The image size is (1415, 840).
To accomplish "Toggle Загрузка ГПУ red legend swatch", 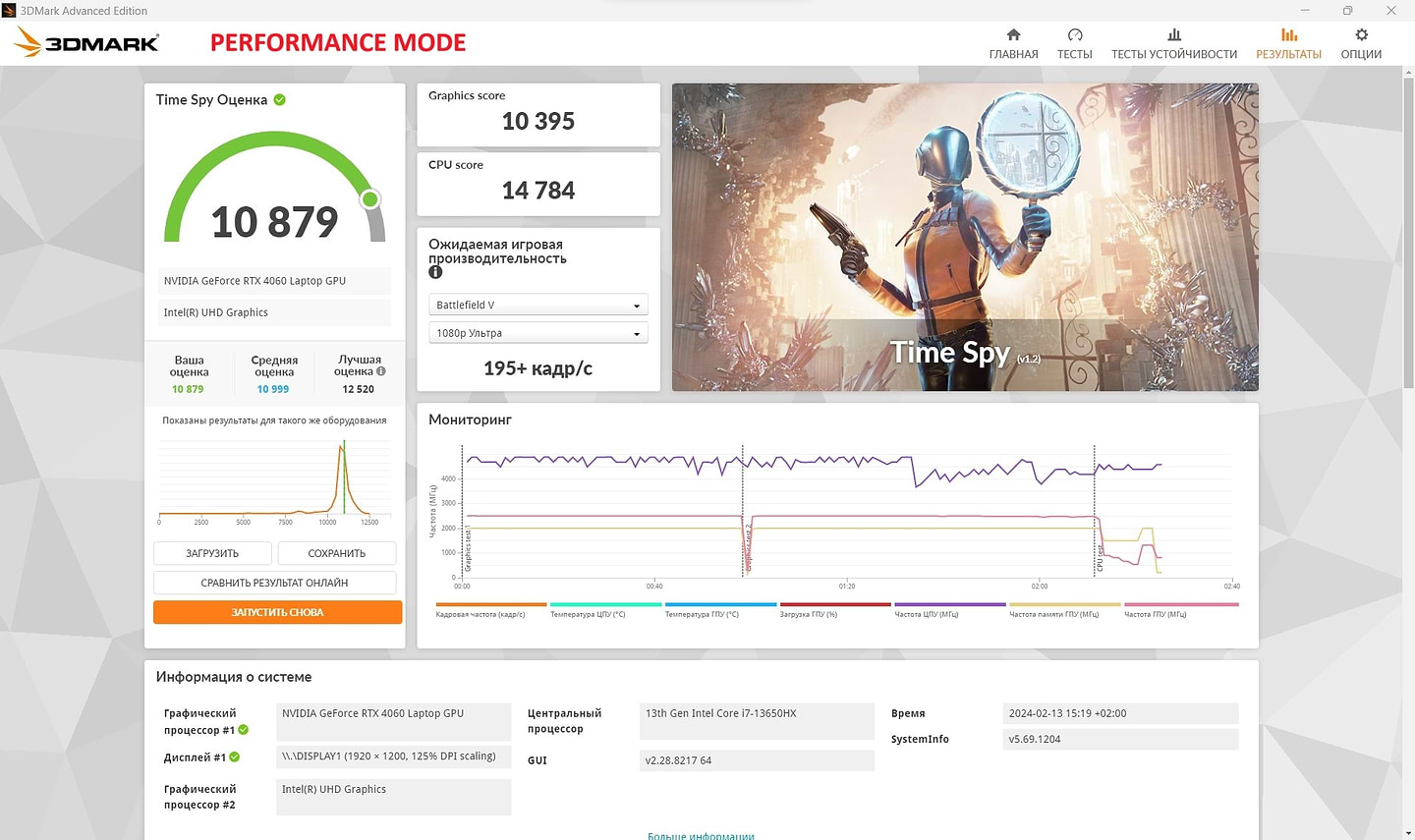I will [835, 604].
